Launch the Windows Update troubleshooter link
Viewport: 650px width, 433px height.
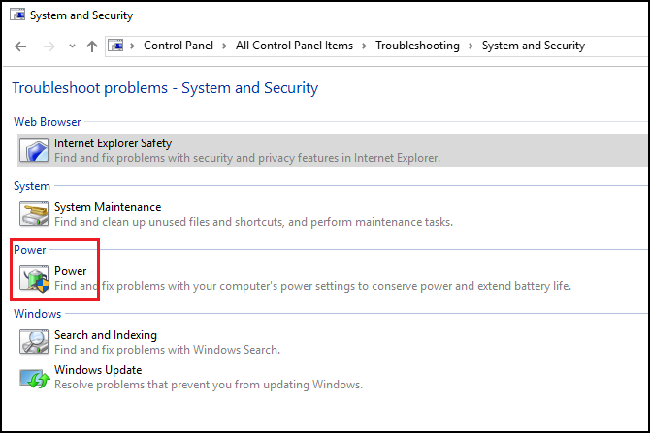pos(98,370)
